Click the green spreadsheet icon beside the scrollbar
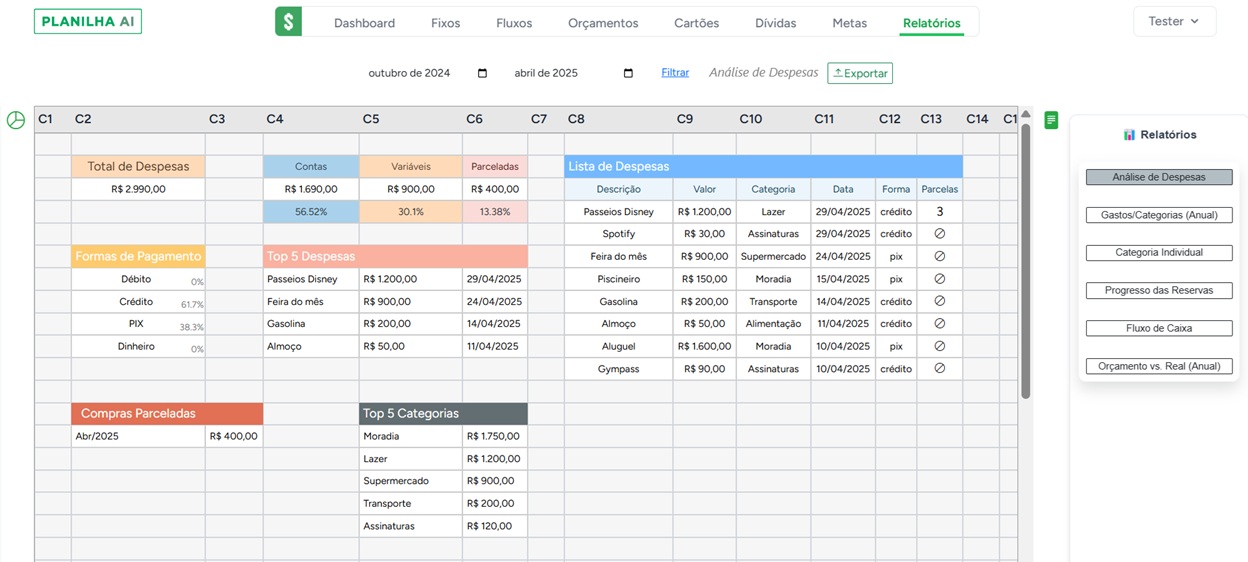The width and height of the screenshot is (1248, 562). click(1051, 120)
